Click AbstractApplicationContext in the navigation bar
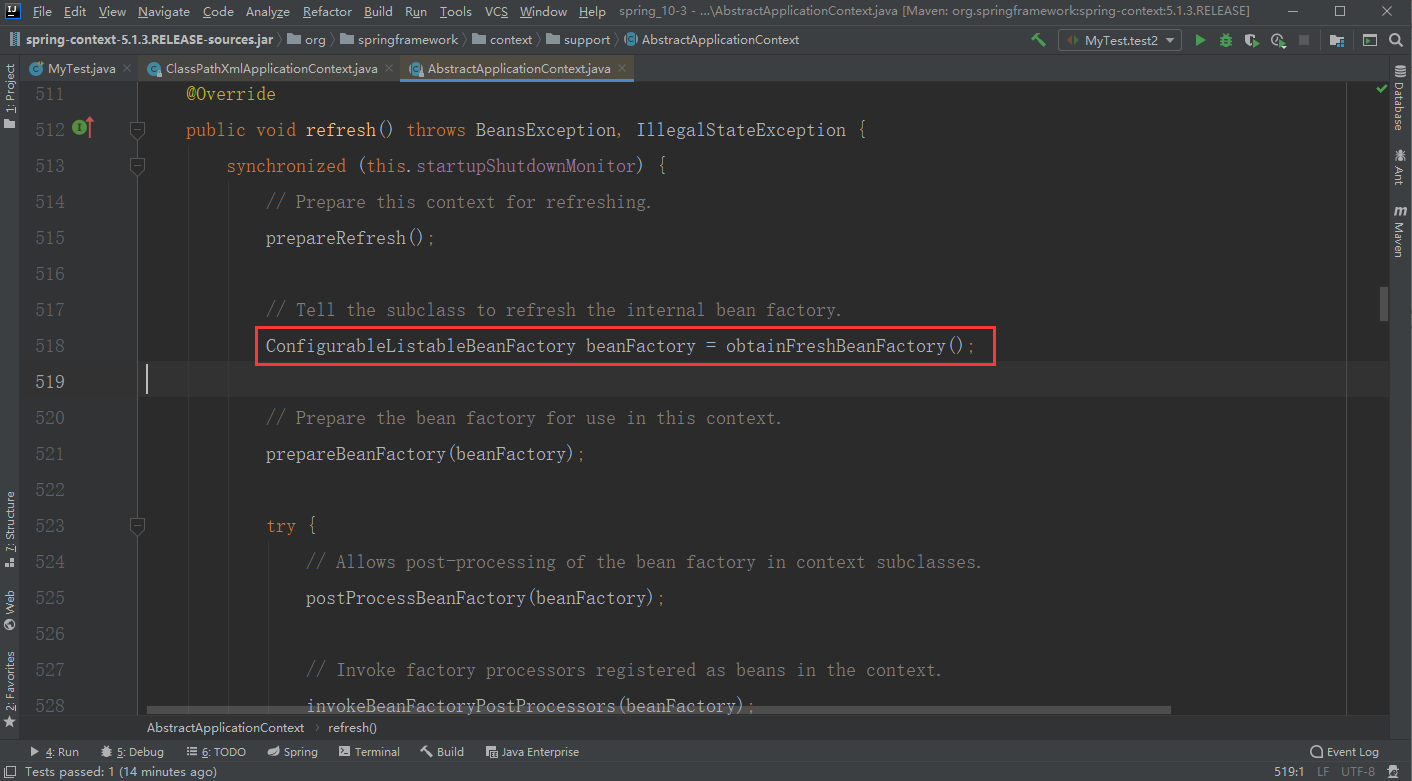This screenshot has width=1412, height=781. pyautogui.click(x=711, y=40)
